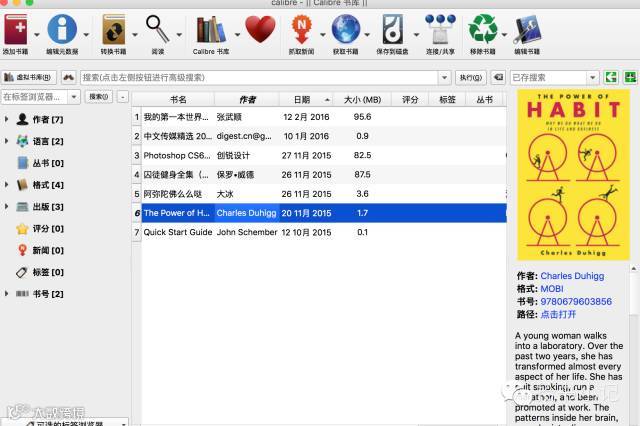Open Save to disk dropdown arrow
The width and height of the screenshot is (640, 426).
[416, 35]
